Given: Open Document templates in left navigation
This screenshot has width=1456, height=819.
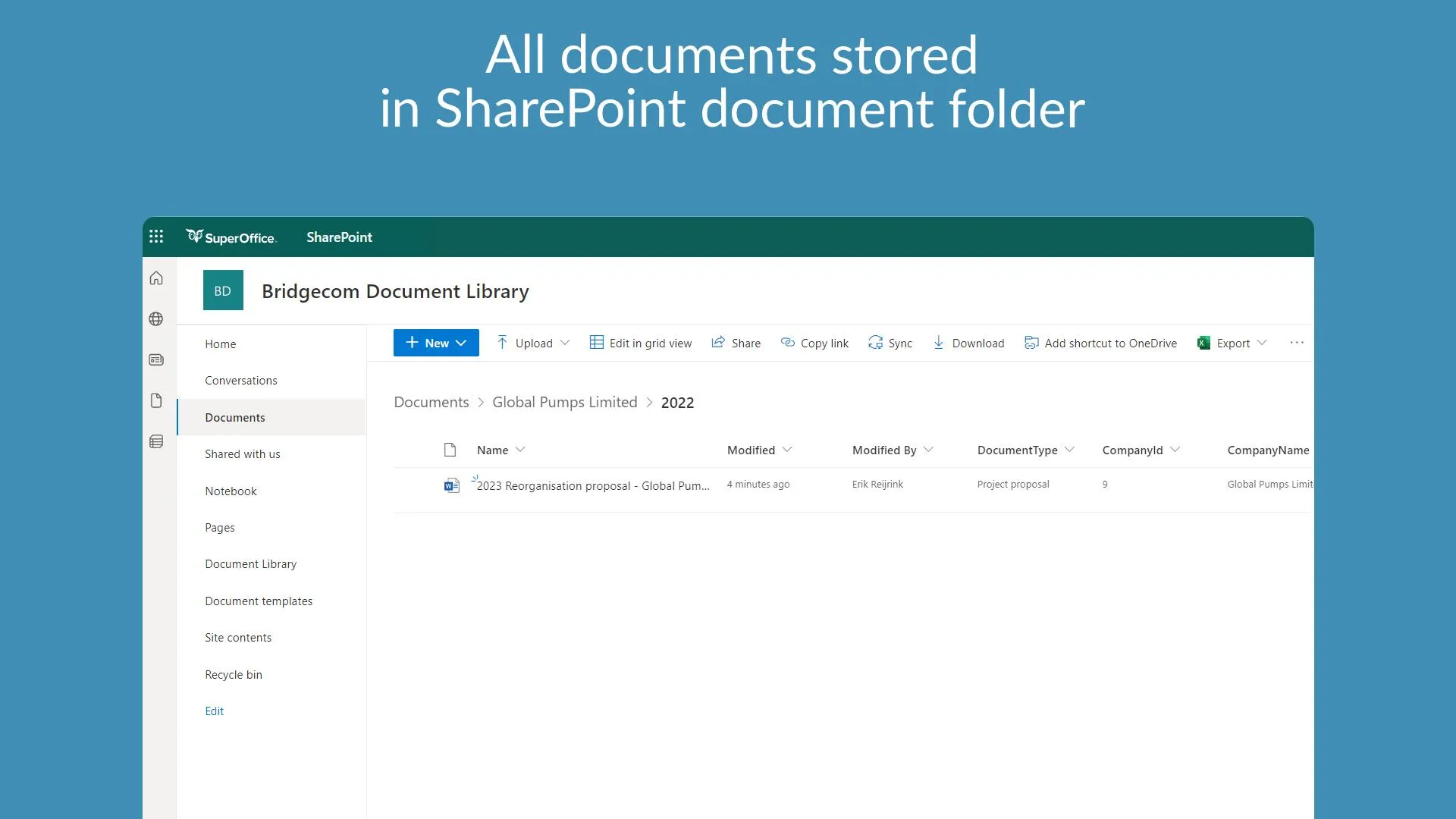Looking at the screenshot, I should (x=258, y=601).
